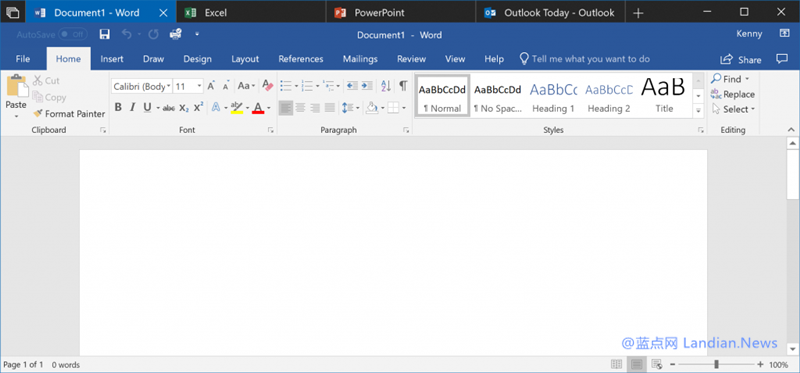Apply red font color
This screenshot has width=800, height=373.
(x=258, y=108)
